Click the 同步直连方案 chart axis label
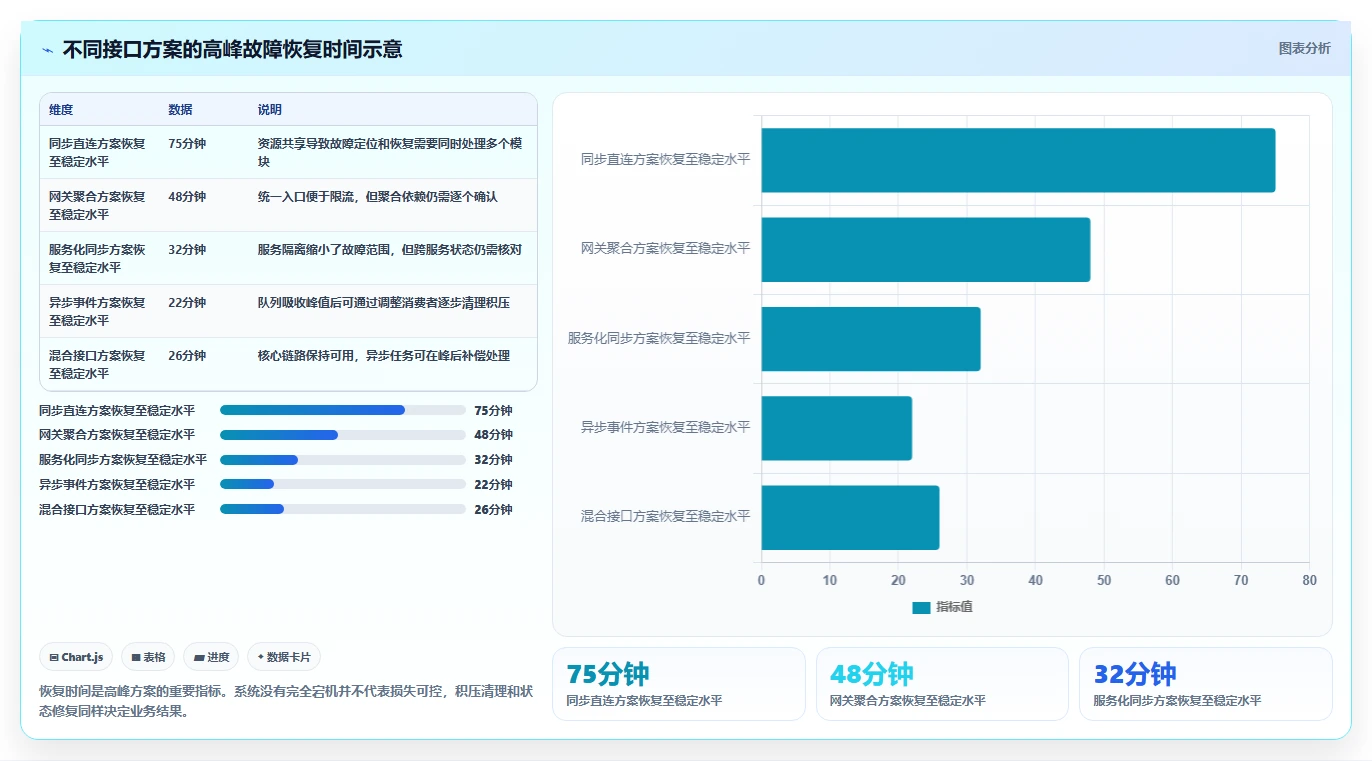Image resolution: width=1372 pixels, height=761 pixels. (666, 159)
